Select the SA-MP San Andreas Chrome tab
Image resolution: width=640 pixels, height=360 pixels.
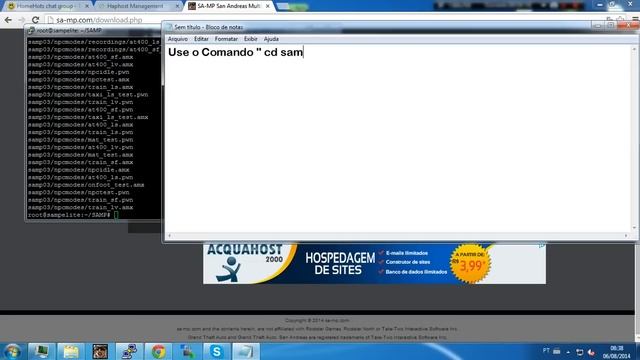(229, 6)
